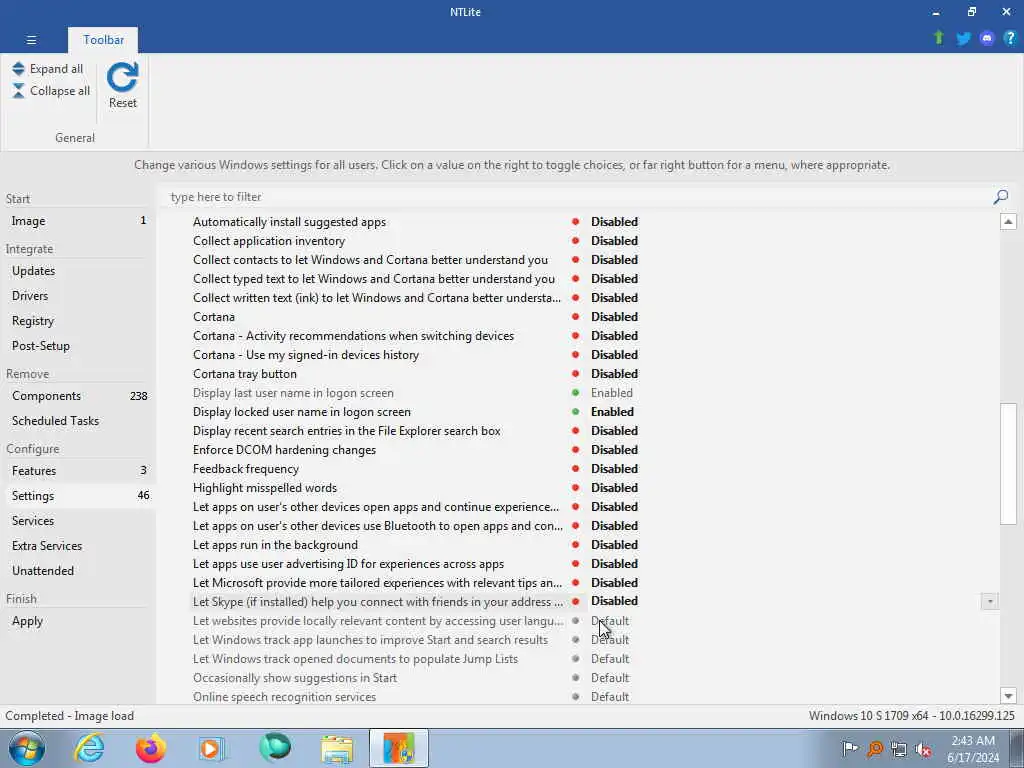1024x768 pixels.
Task: Open the Updates page in the sidebar
Action: point(78,270)
